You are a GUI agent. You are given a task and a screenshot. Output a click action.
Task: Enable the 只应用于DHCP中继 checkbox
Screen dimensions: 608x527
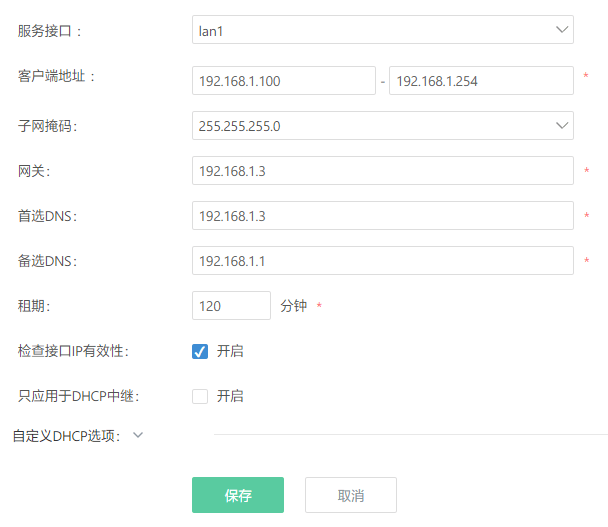click(x=200, y=396)
